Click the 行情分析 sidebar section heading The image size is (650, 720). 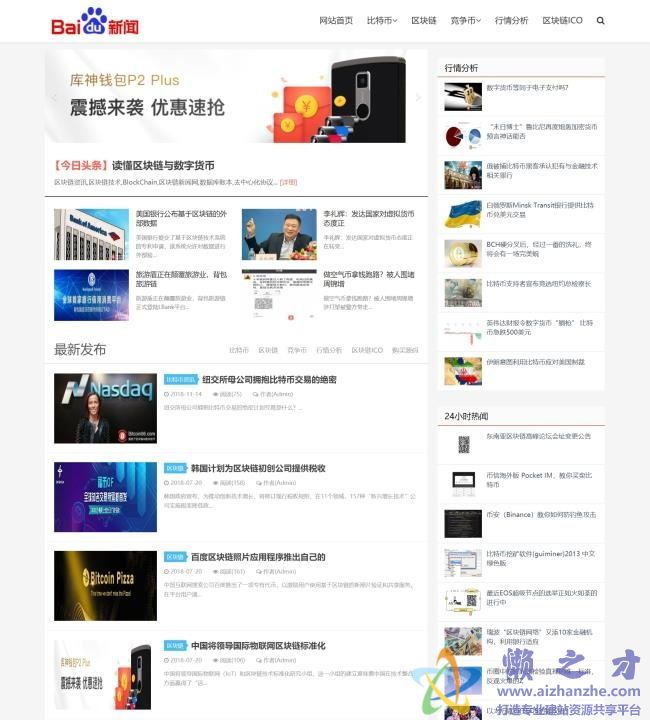(x=461, y=68)
